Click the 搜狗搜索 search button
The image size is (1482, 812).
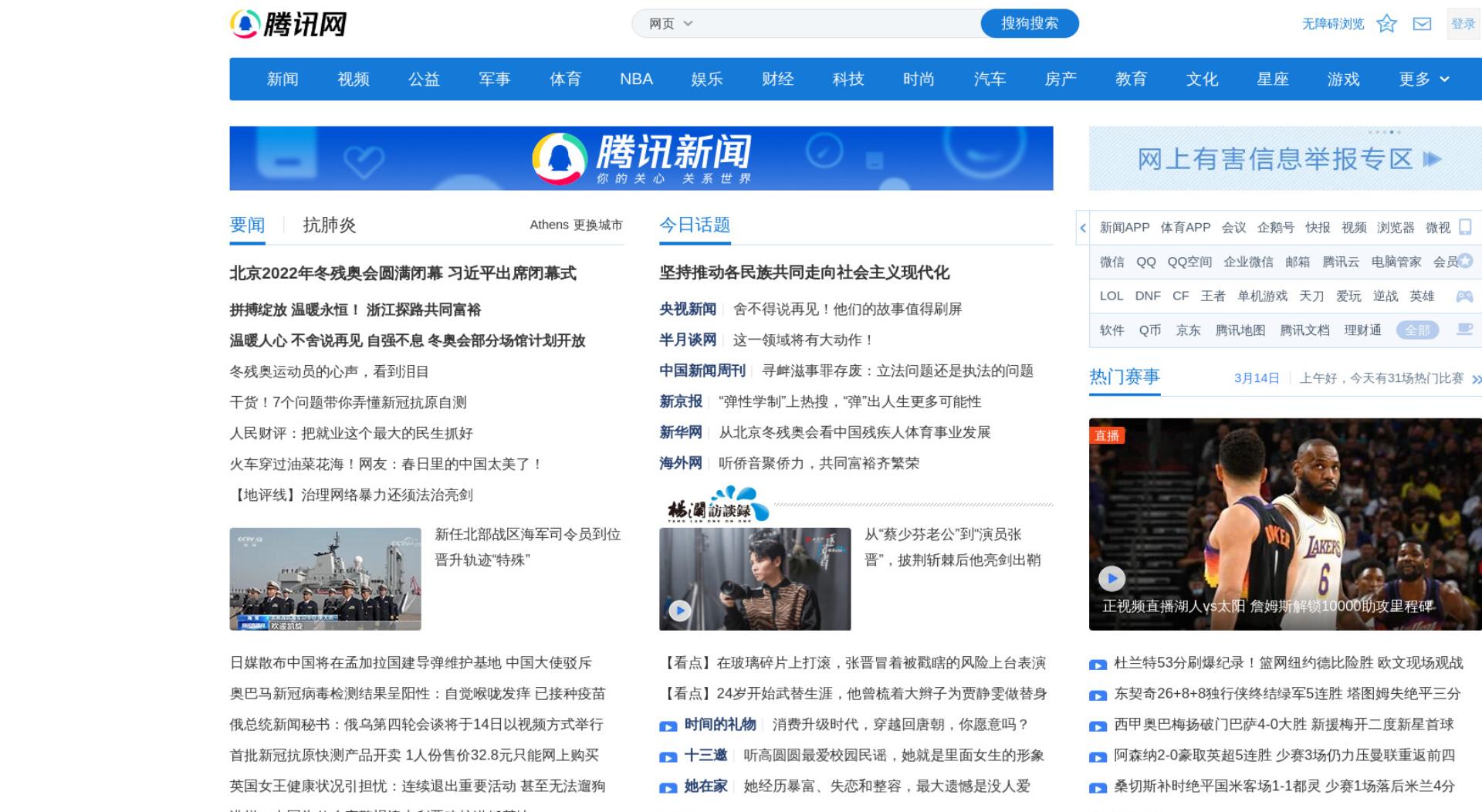(x=1030, y=23)
